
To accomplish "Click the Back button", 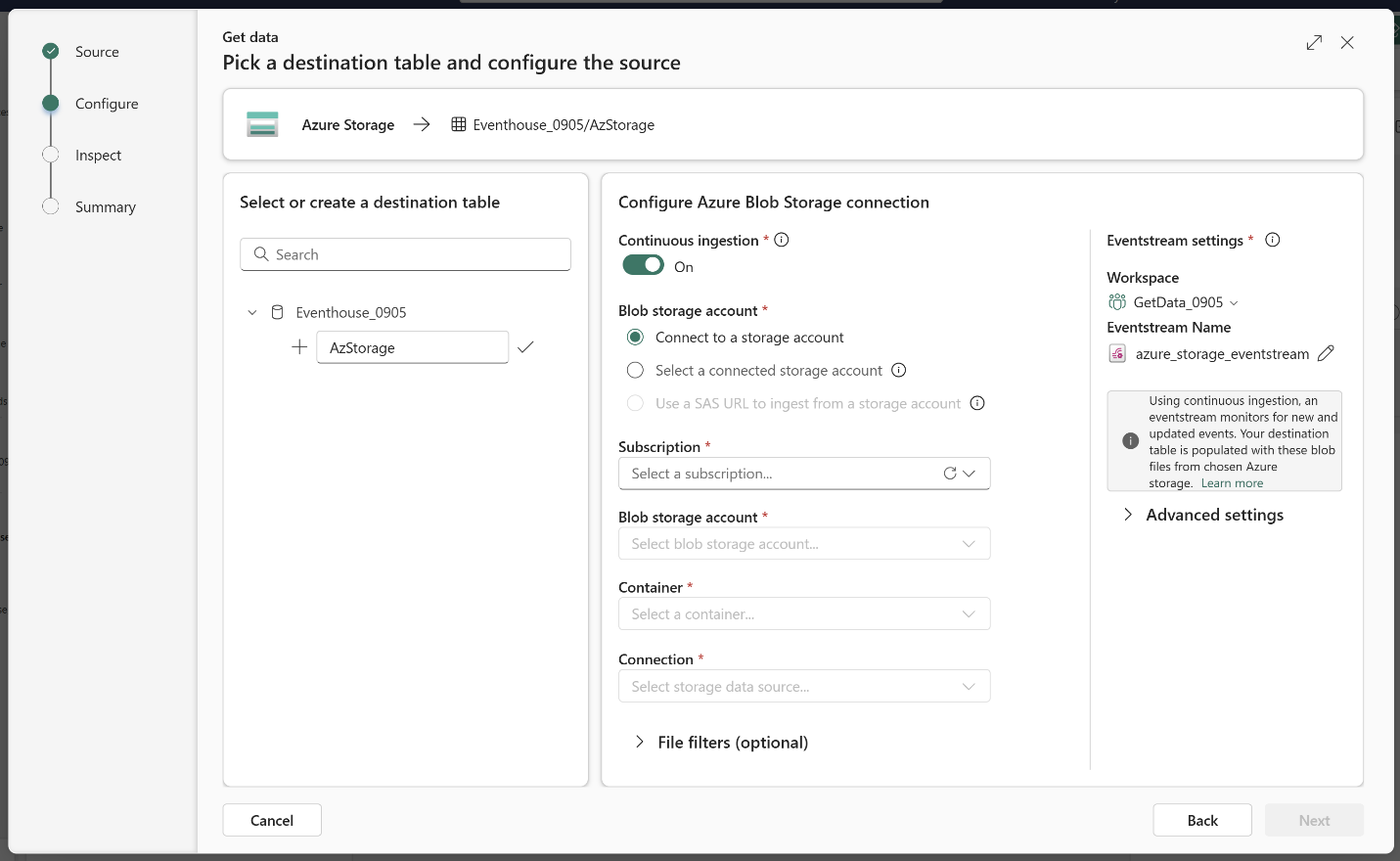I will pyautogui.click(x=1202, y=820).
